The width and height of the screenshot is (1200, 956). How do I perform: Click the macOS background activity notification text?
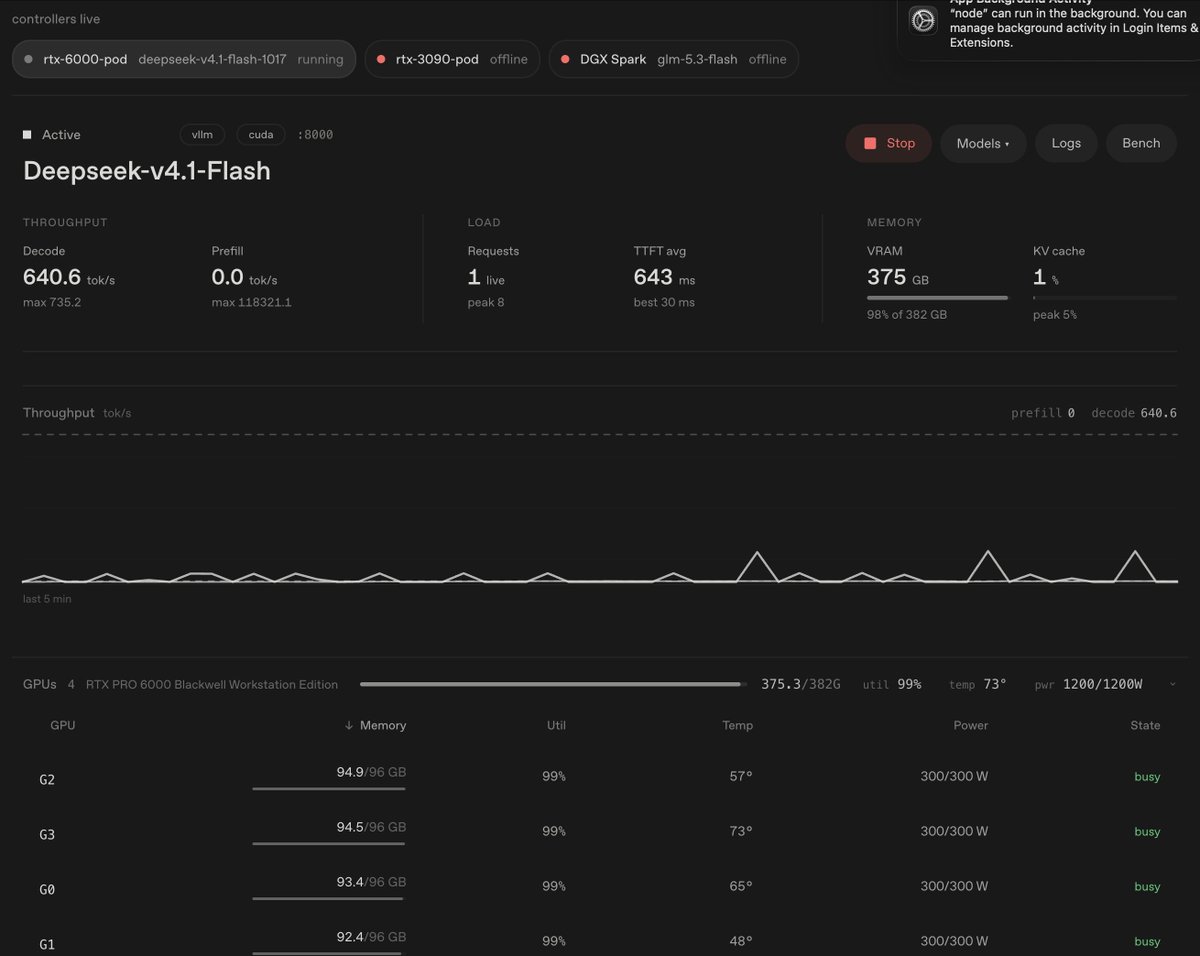pyautogui.click(x=1074, y=28)
